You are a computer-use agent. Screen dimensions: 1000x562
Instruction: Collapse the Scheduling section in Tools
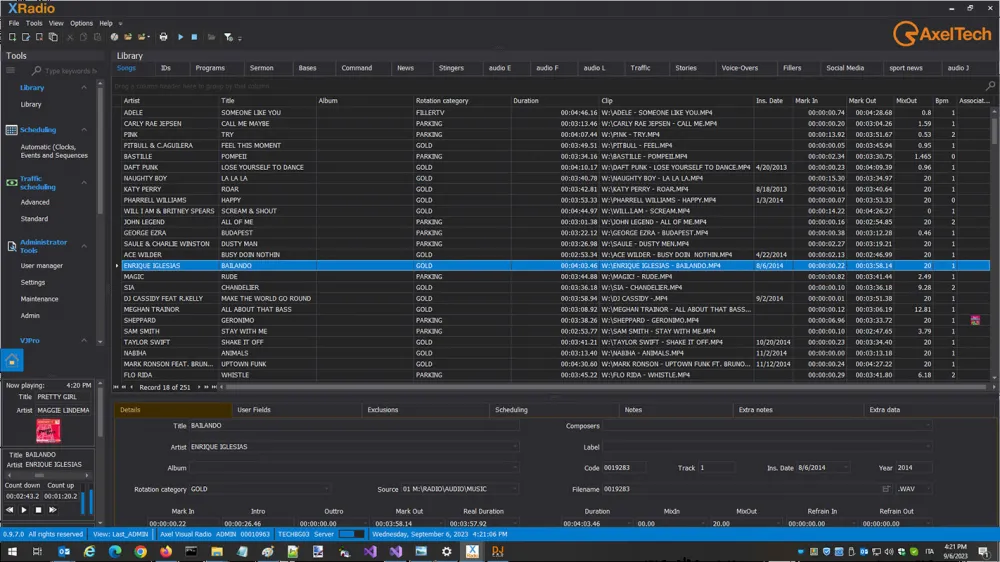84,130
